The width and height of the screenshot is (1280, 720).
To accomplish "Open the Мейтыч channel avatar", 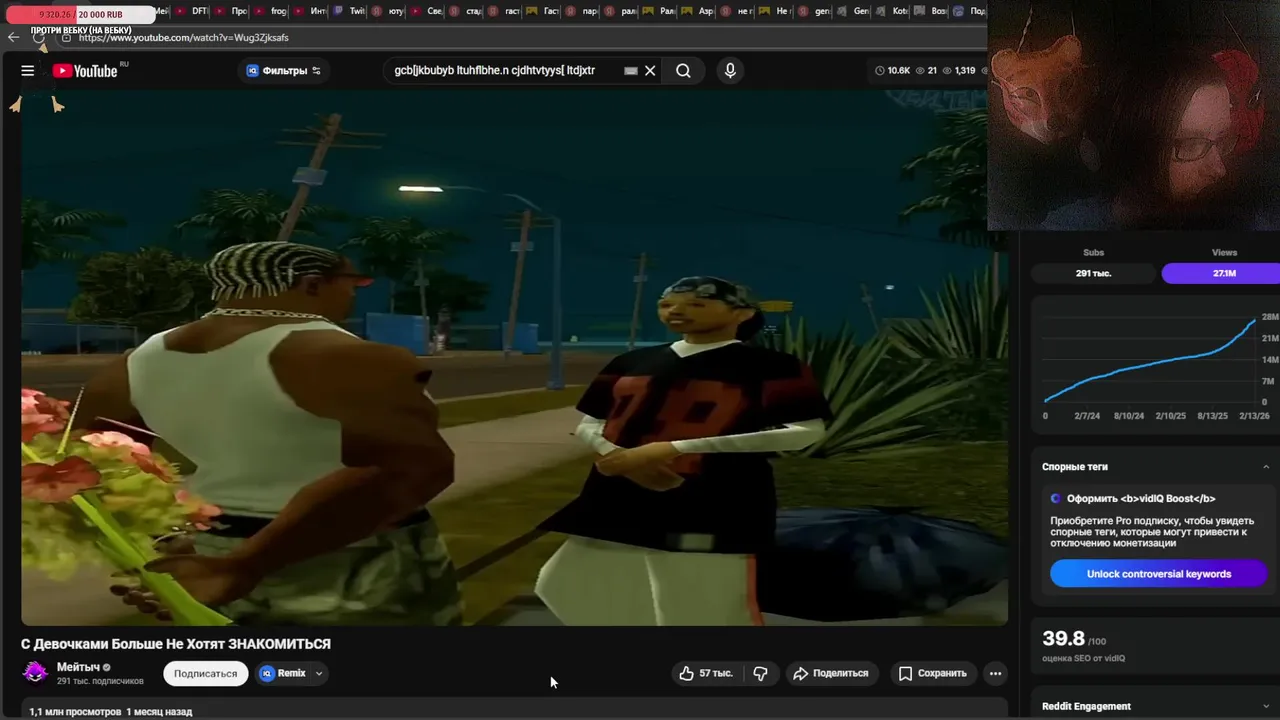I will (35, 673).
